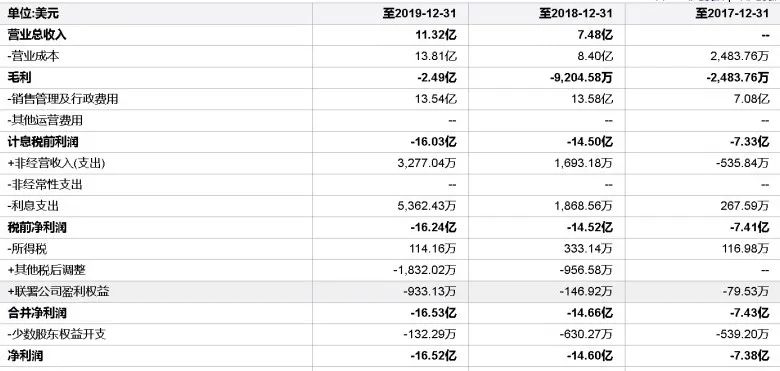This screenshot has height=371, width=780.
Task: Click the 单位:美元 header cell
Action: click(x=33, y=13)
